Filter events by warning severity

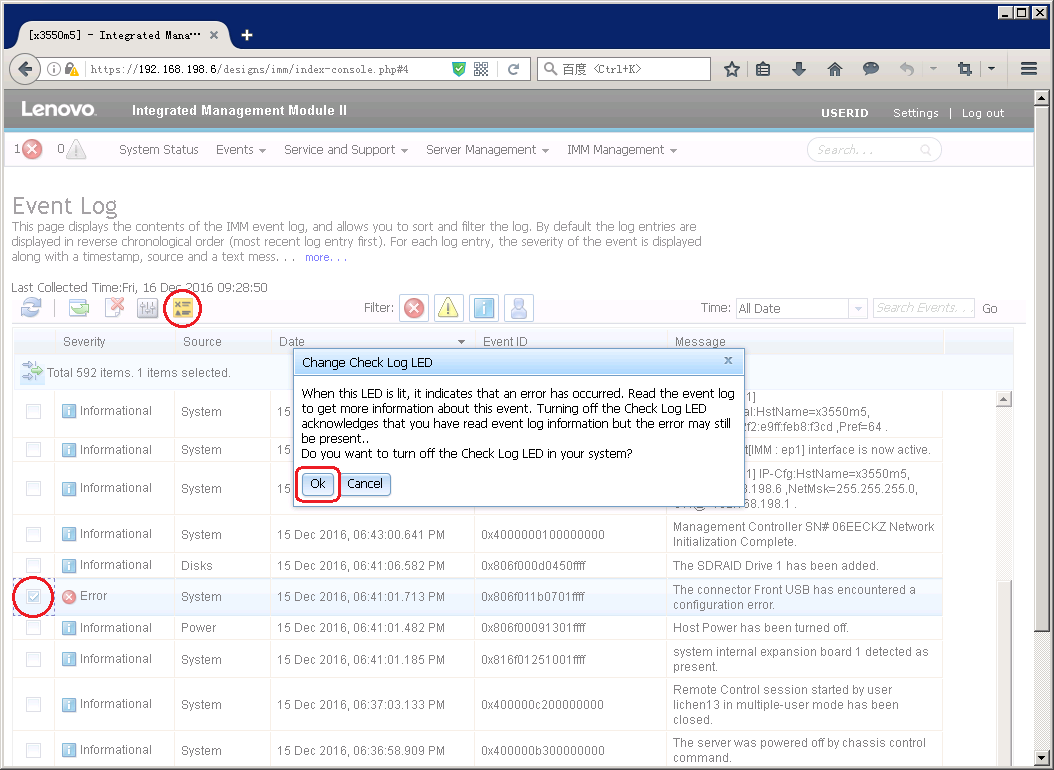(448, 308)
